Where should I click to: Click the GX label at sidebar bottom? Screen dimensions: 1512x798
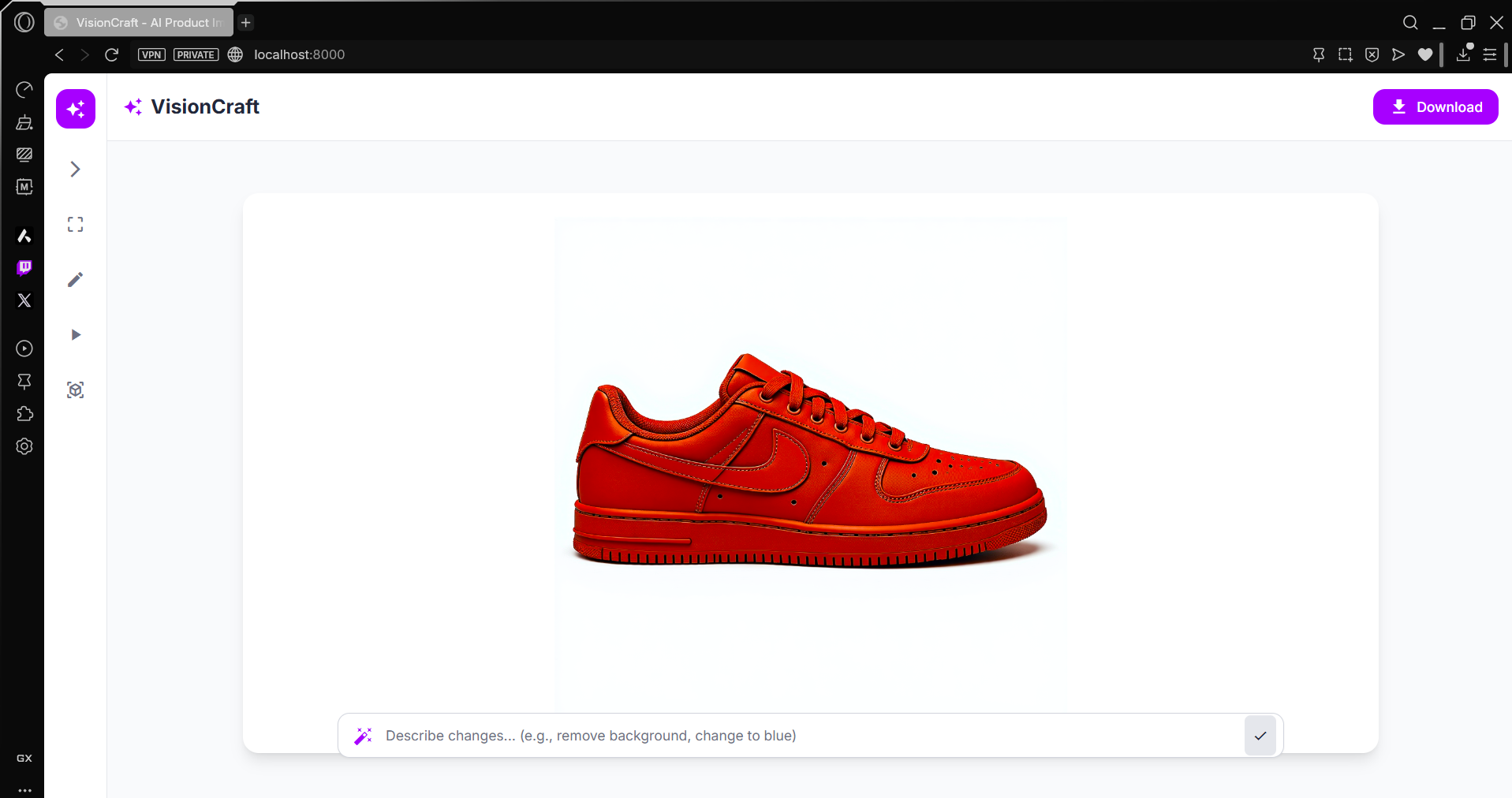coord(24,759)
